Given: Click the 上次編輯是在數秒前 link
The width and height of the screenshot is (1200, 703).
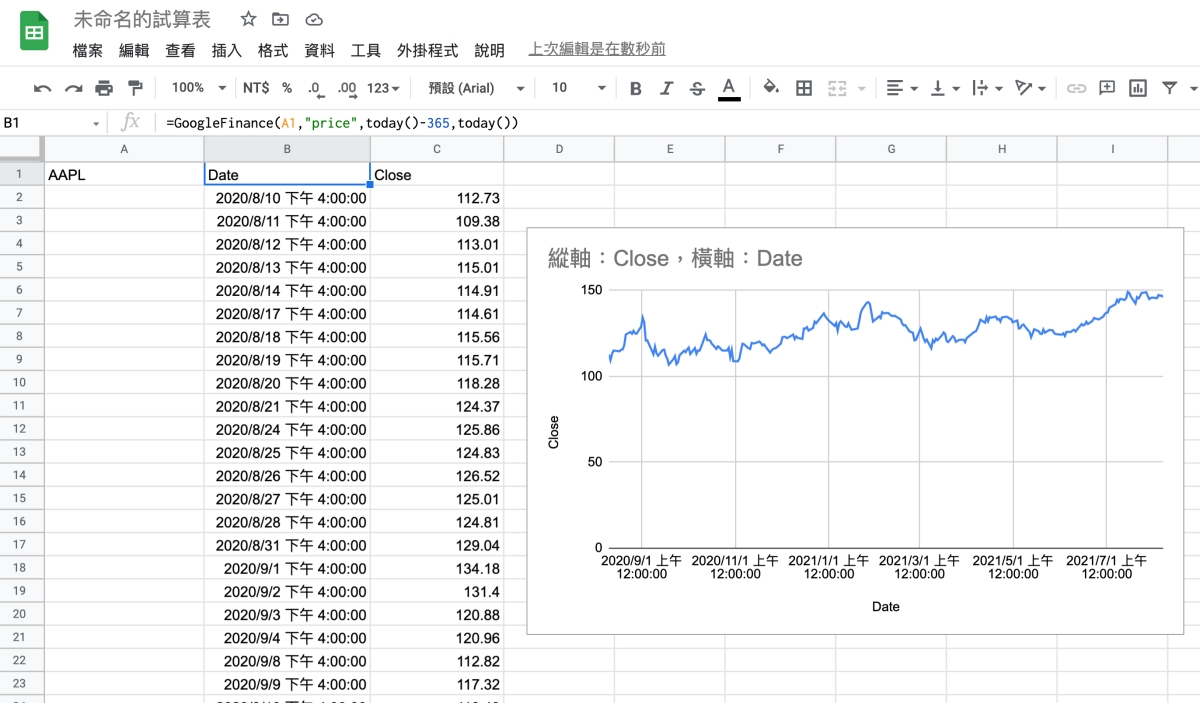Looking at the screenshot, I should [x=596, y=49].
